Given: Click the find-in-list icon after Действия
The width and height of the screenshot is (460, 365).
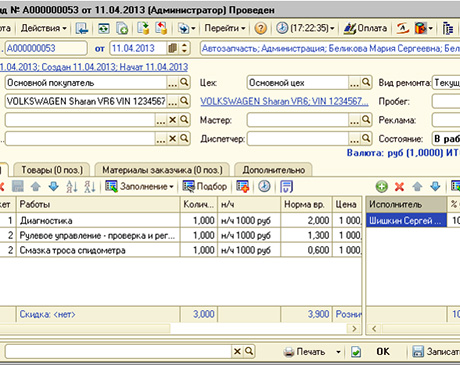Looking at the screenshot, I should pos(82,28).
